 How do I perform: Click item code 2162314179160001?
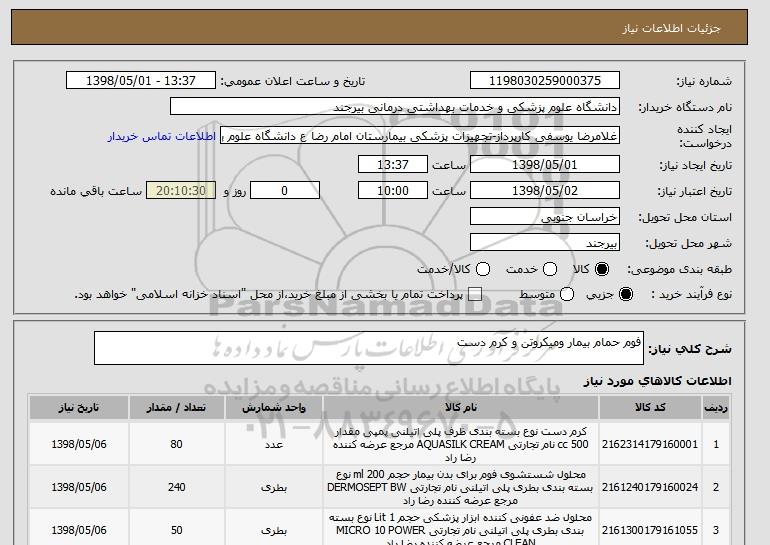650,444
